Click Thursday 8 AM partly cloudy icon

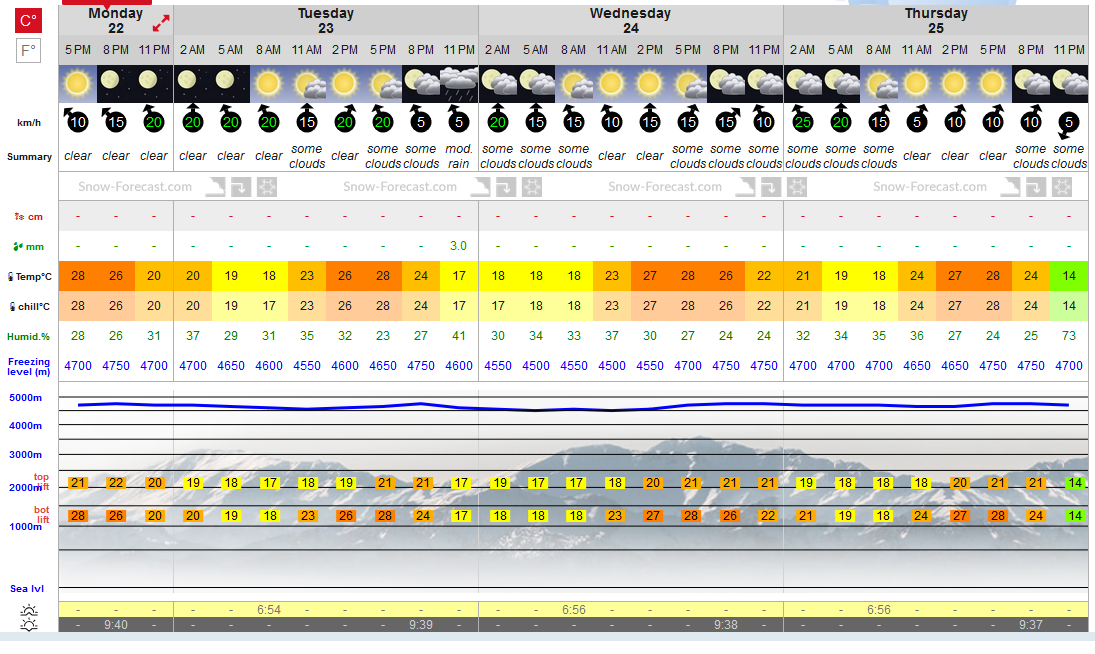[x=879, y=84]
